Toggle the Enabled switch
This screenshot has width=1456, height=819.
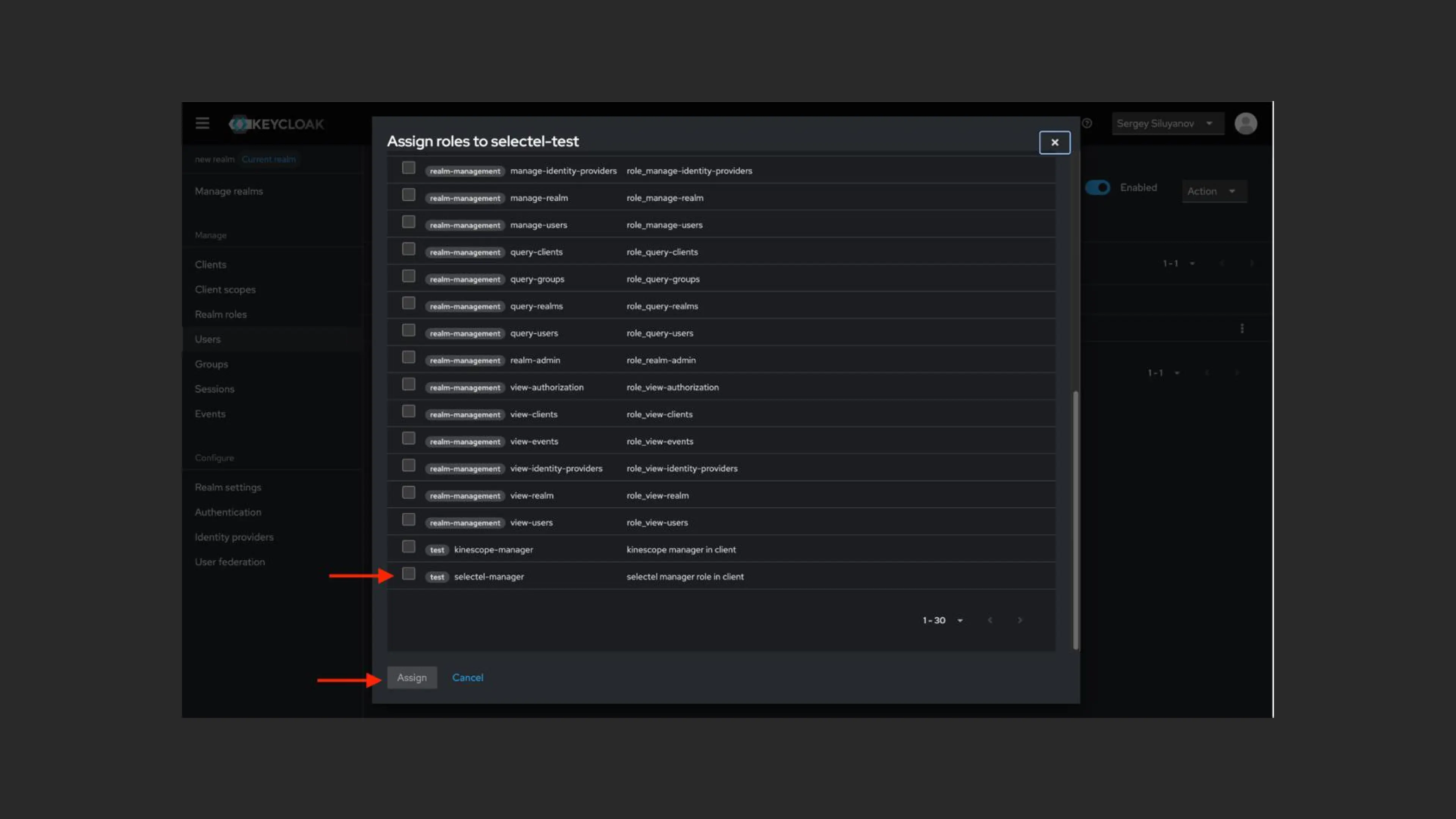(x=1098, y=188)
